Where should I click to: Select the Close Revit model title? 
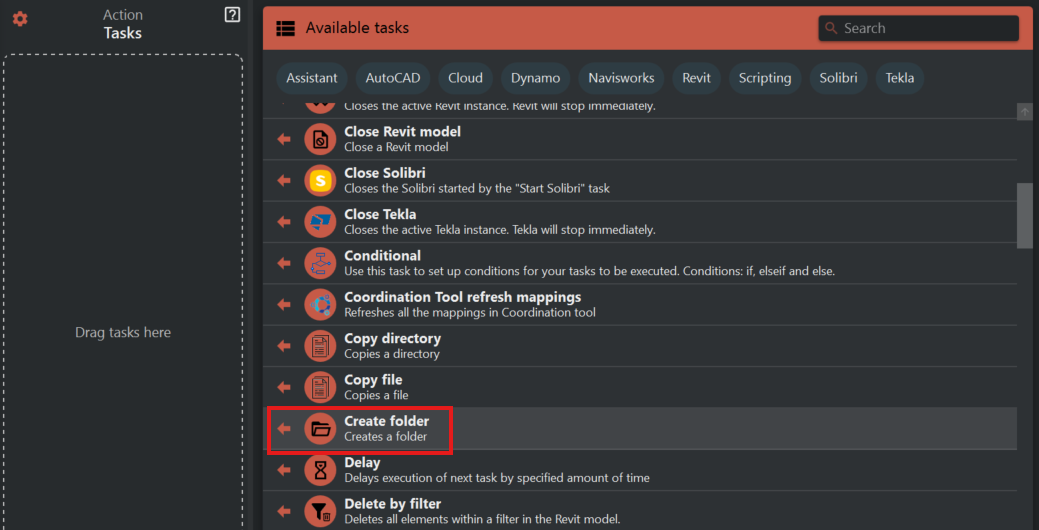click(x=402, y=132)
